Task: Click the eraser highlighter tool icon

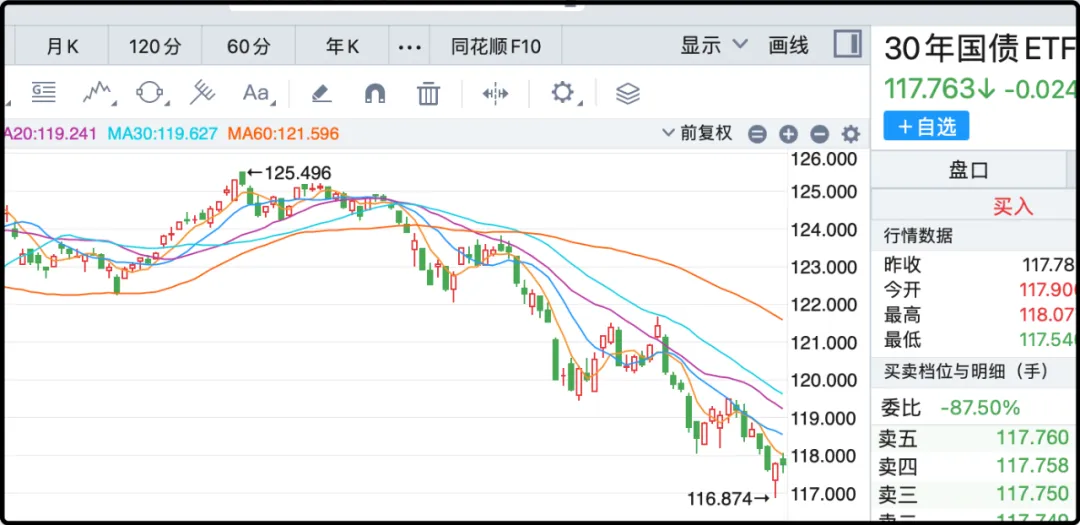Action: 321,93
